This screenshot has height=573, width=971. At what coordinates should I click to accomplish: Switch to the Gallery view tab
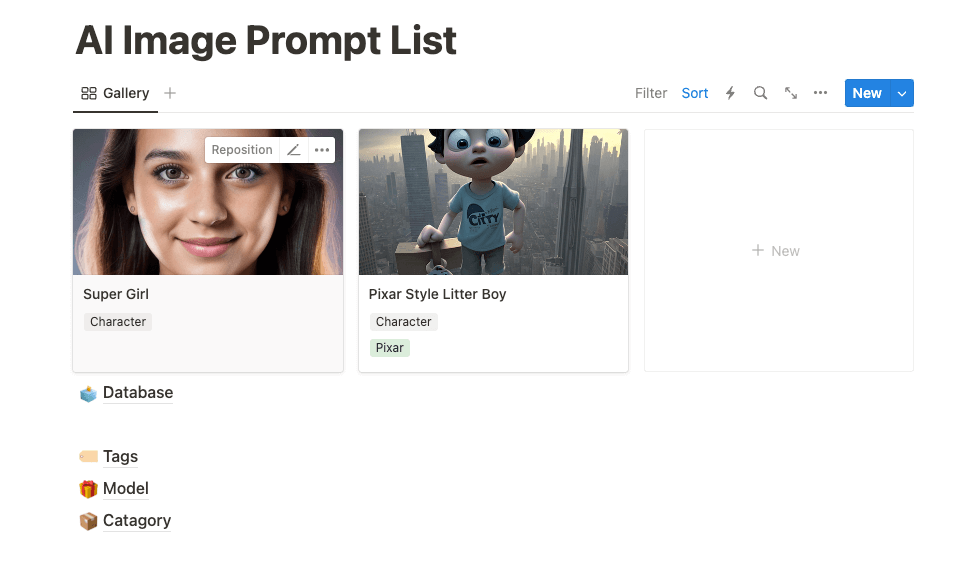[x=115, y=93]
